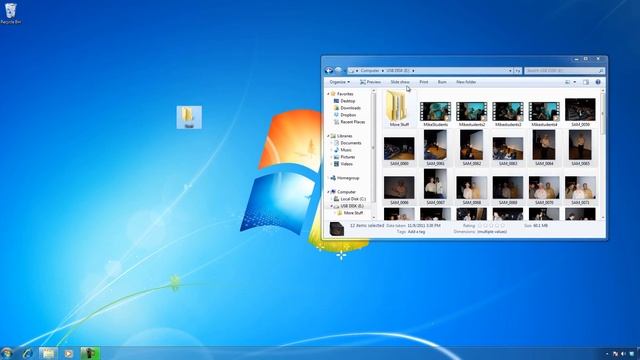Select Homegroup in the navigation pane
The image size is (640, 360).
tap(345, 178)
